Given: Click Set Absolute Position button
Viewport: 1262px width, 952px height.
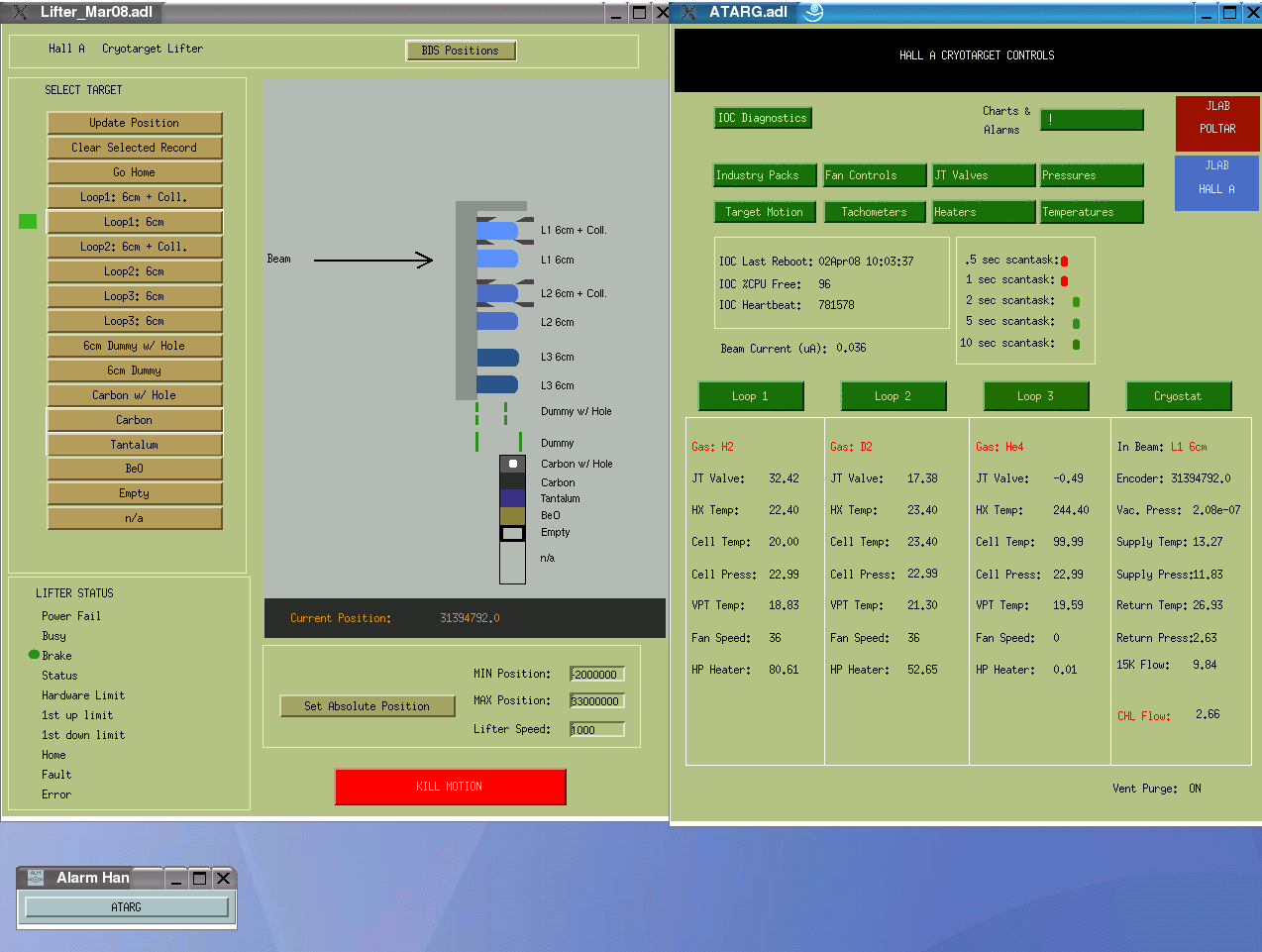Looking at the screenshot, I should 368,706.
